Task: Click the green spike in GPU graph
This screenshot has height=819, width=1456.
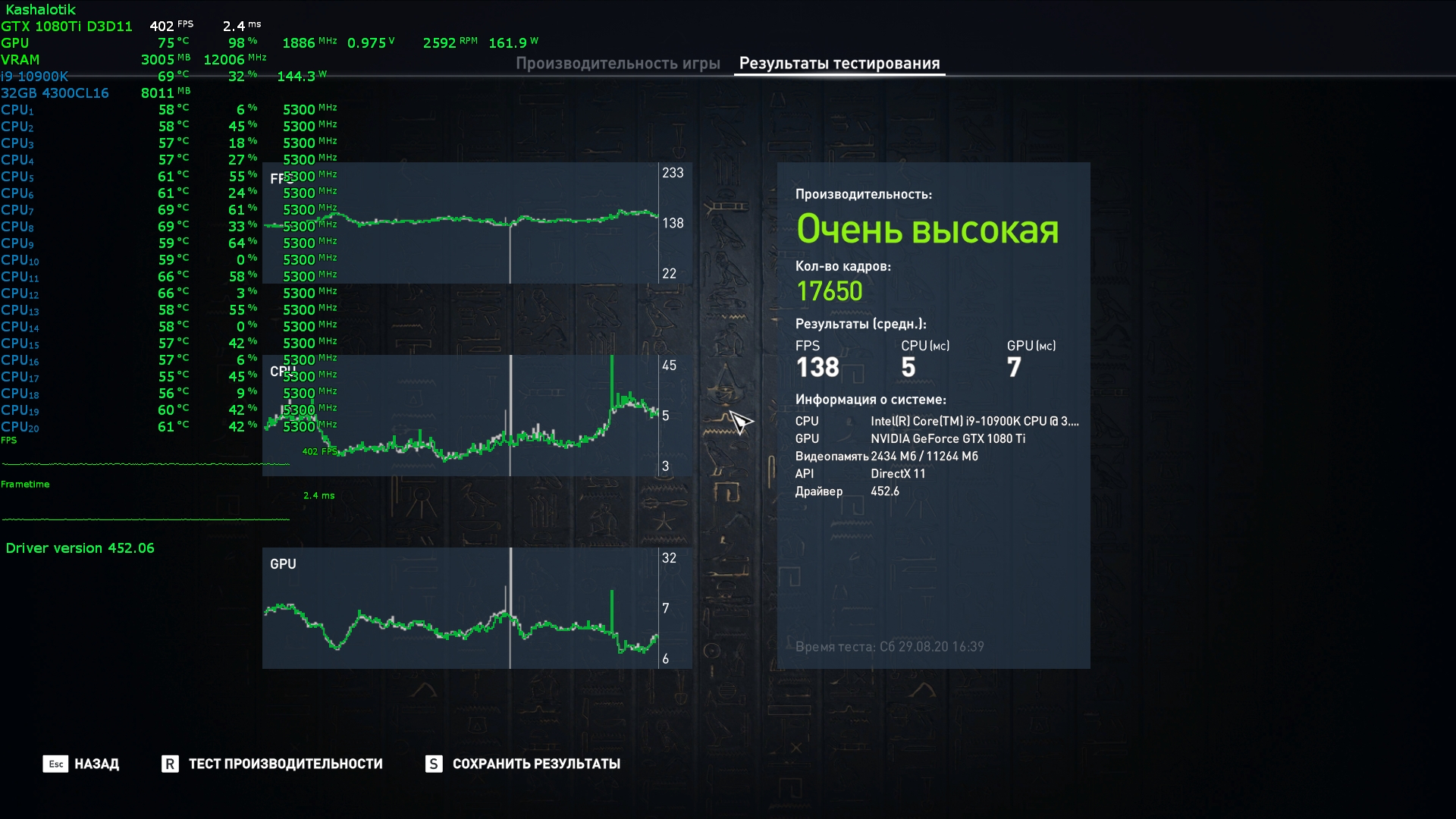Action: point(612,610)
